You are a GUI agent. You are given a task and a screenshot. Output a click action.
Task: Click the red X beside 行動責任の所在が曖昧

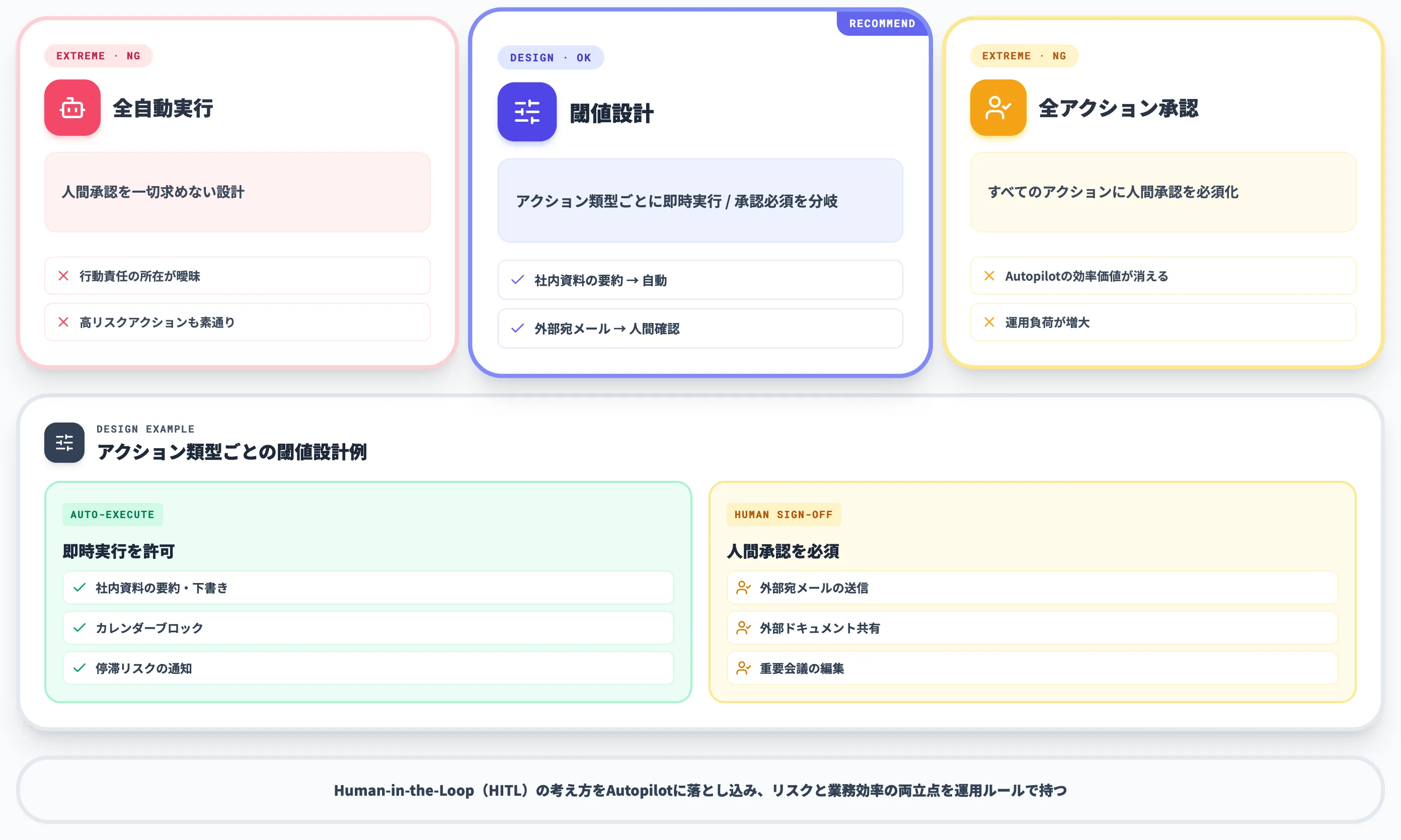tap(63, 276)
